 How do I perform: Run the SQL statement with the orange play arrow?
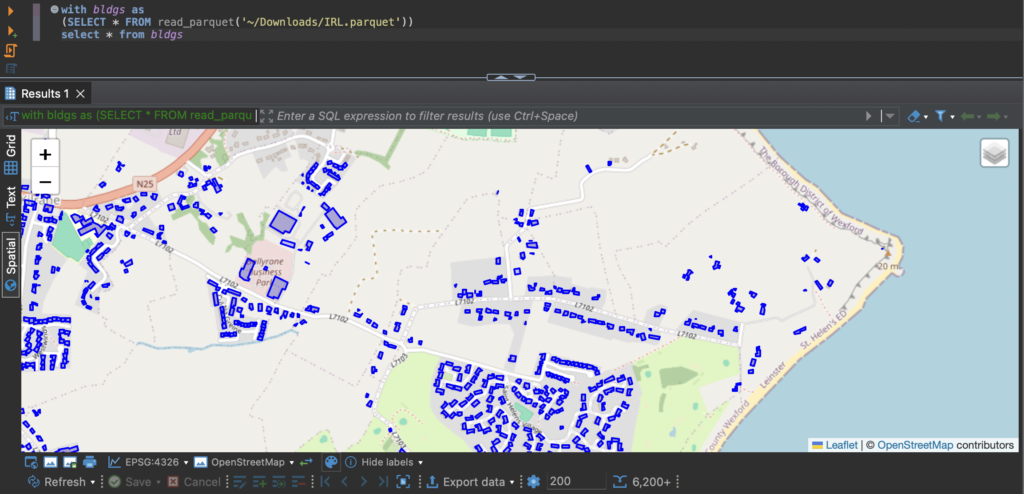coord(11,11)
